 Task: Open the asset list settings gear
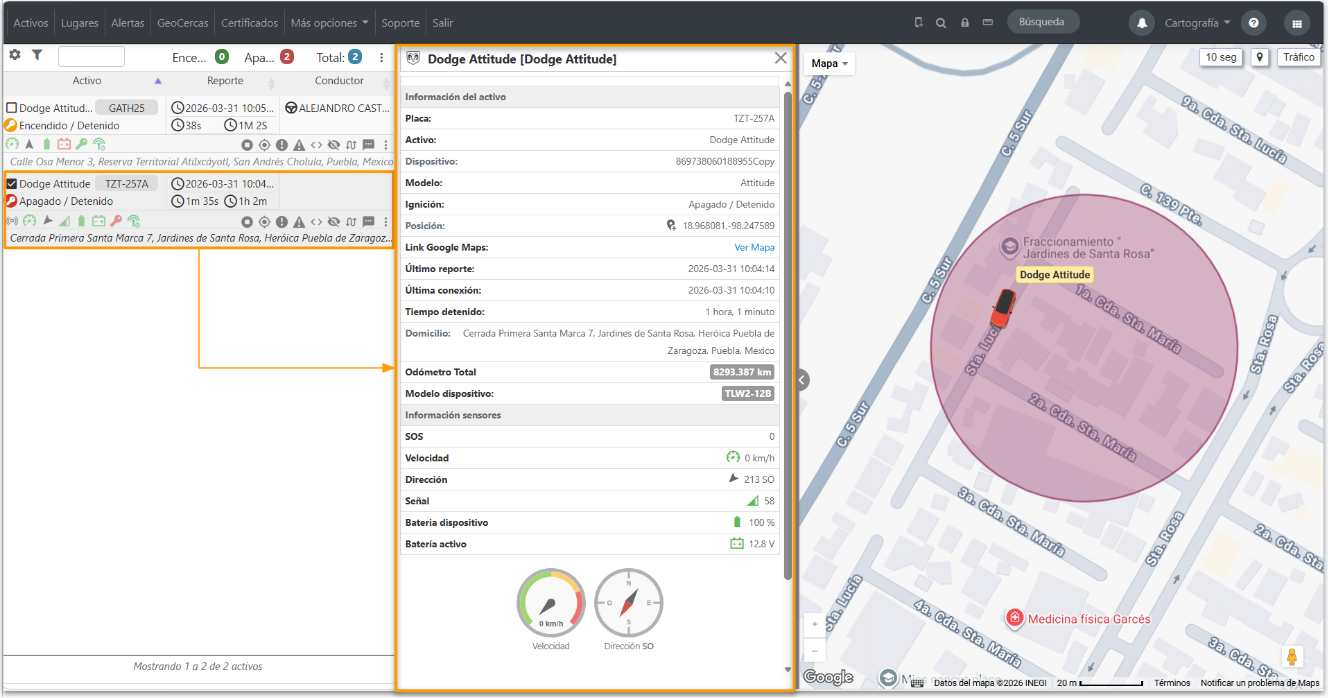pos(15,56)
